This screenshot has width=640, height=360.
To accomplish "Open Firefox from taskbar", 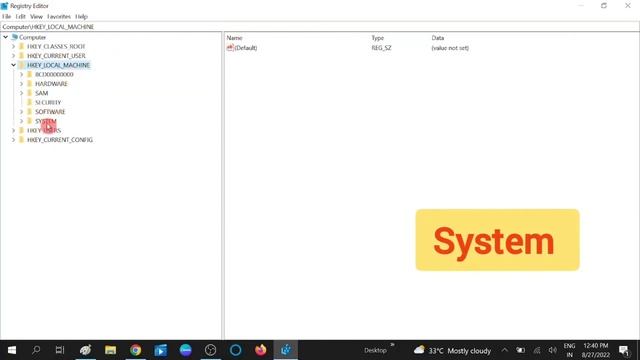I will coord(260,350).
